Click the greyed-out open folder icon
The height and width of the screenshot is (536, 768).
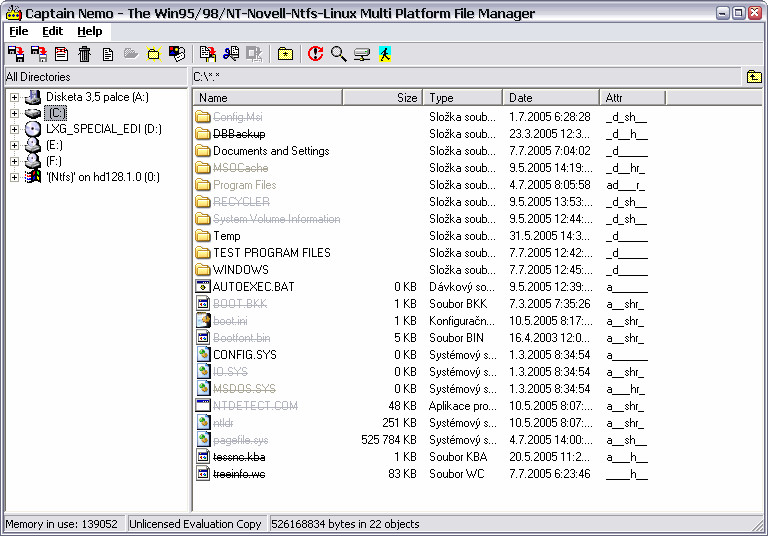coord(130,53)
